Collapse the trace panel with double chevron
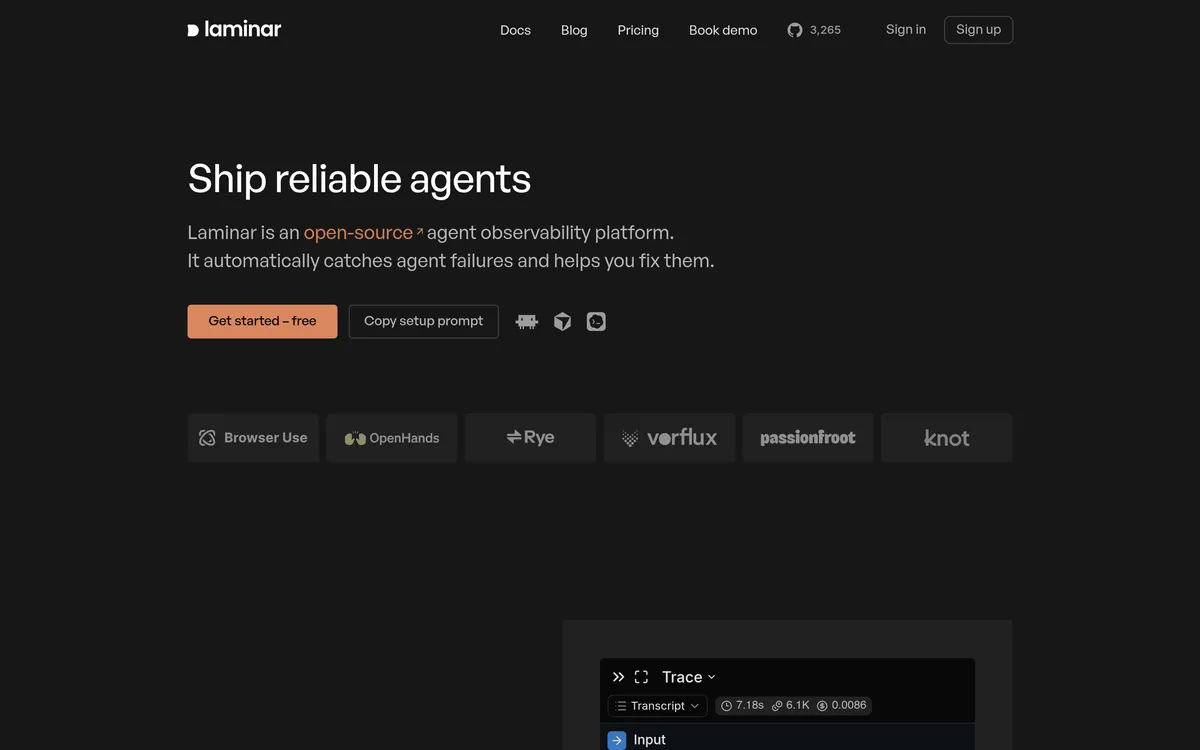This screenshot has height=750, width=1200. pyautogui.click(x=618, y=677)
